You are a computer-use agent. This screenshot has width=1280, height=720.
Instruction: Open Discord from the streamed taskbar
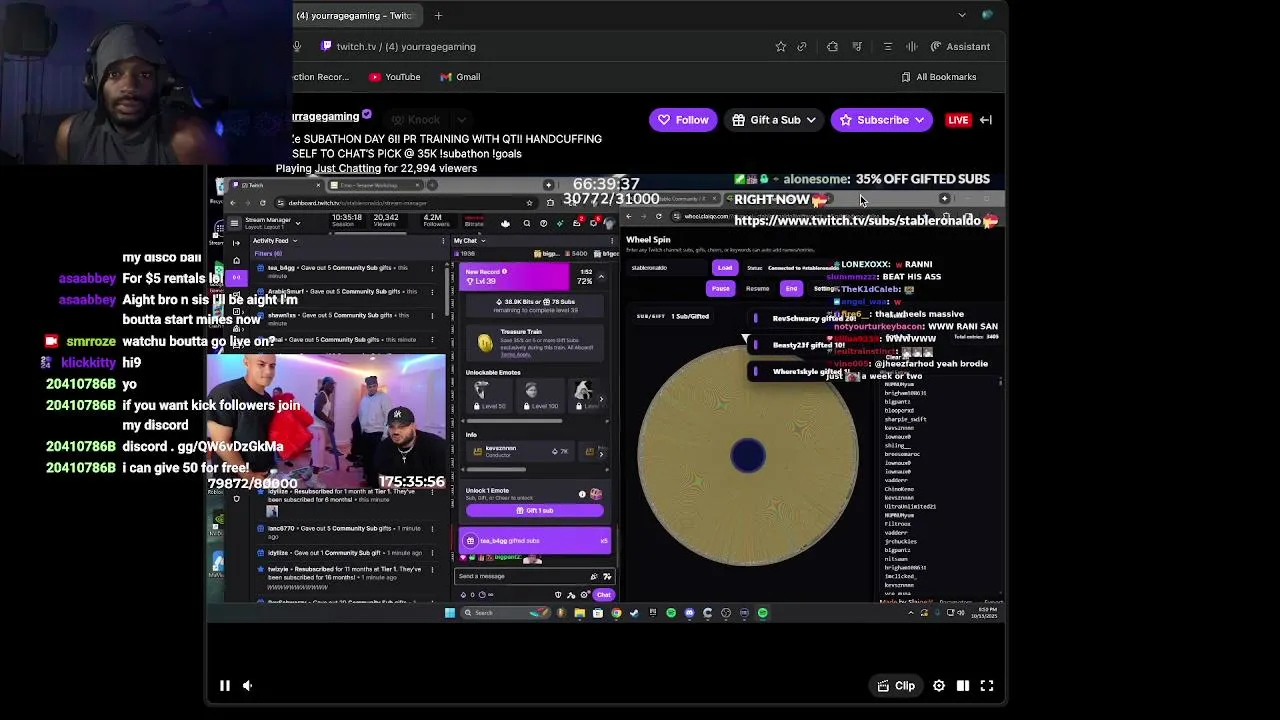(x=689, y=613)
